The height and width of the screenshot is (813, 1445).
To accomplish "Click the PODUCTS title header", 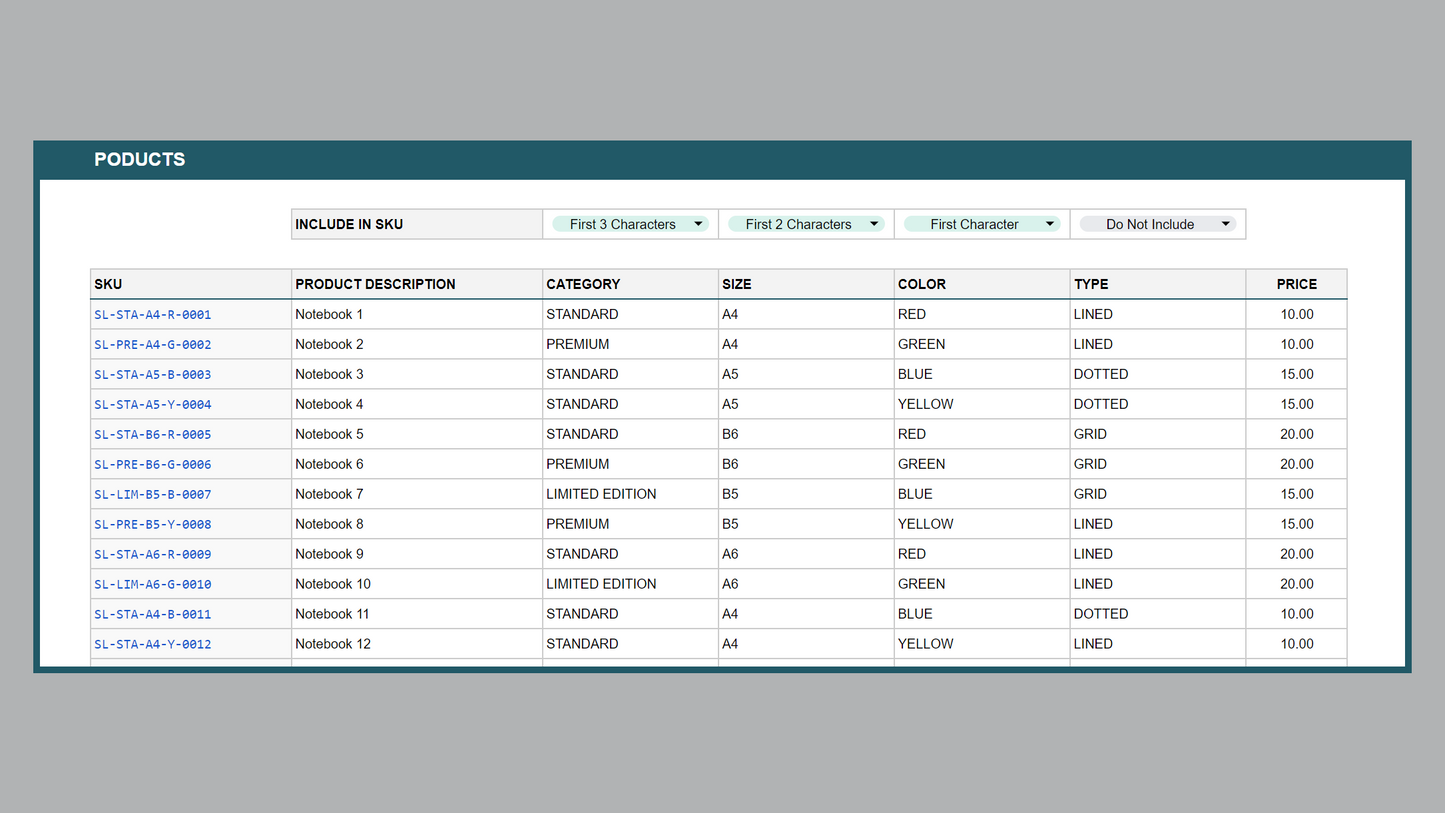I will [x=140, y=160].
